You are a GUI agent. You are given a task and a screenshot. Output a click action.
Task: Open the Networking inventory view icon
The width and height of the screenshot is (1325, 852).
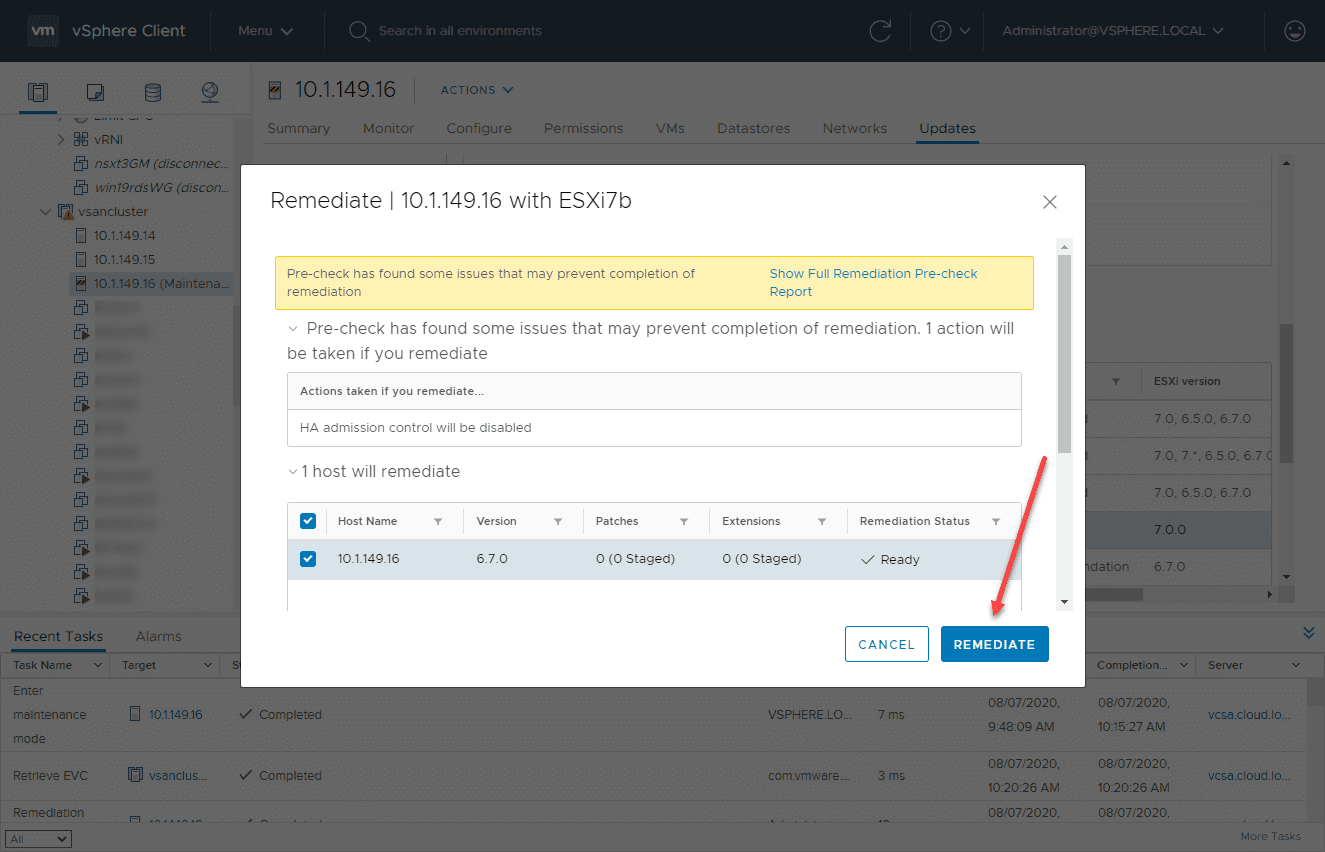click(209, 90)
